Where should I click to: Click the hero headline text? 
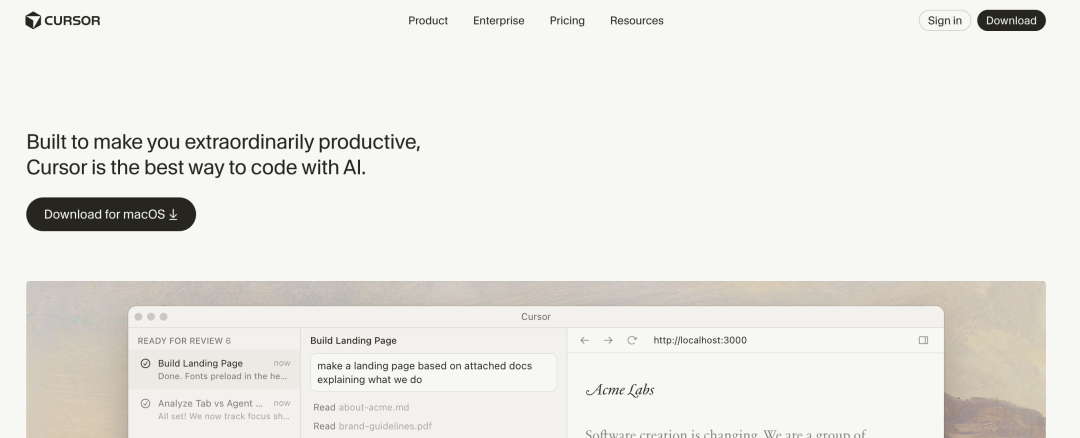point(223,154)
